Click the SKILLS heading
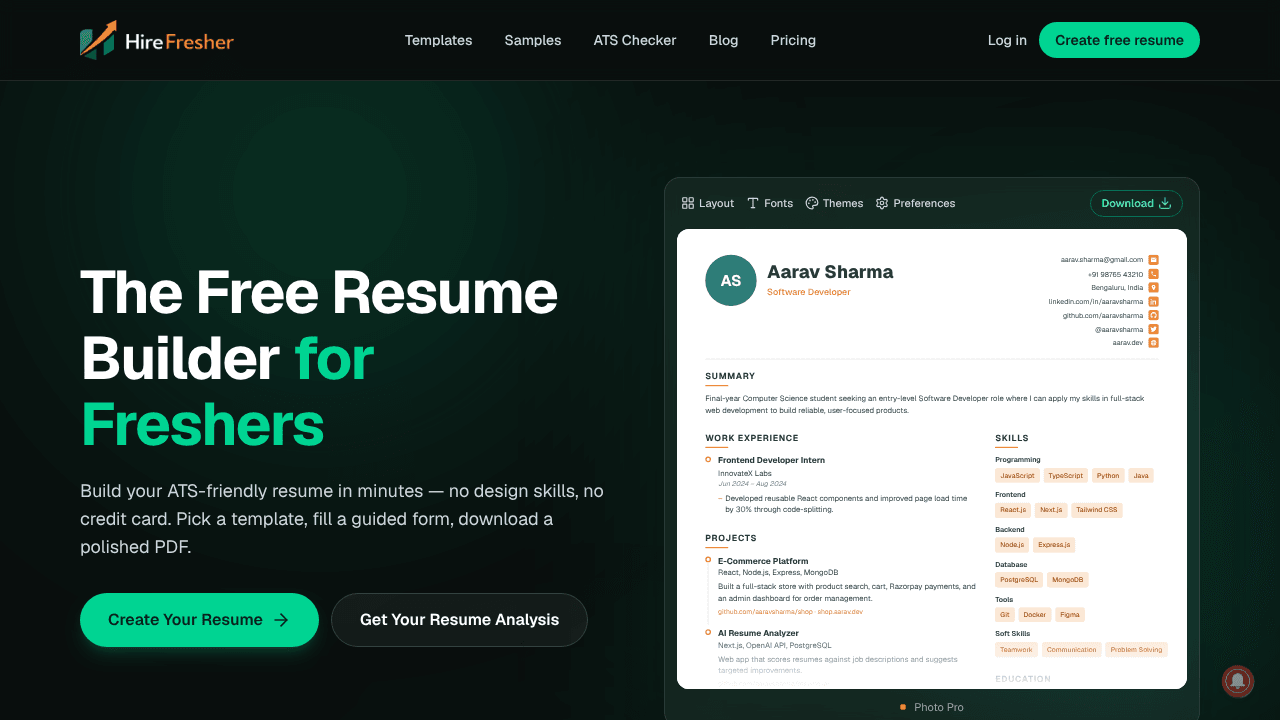1280x720 pixels. click(x=1012, y=438)
